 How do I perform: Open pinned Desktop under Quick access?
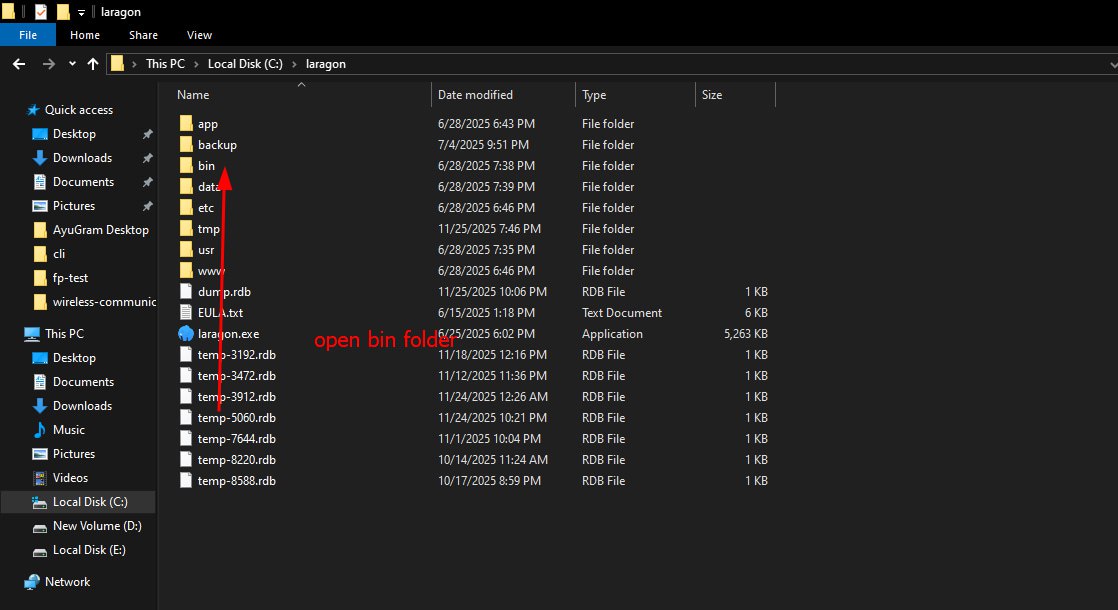coord(74,134)
